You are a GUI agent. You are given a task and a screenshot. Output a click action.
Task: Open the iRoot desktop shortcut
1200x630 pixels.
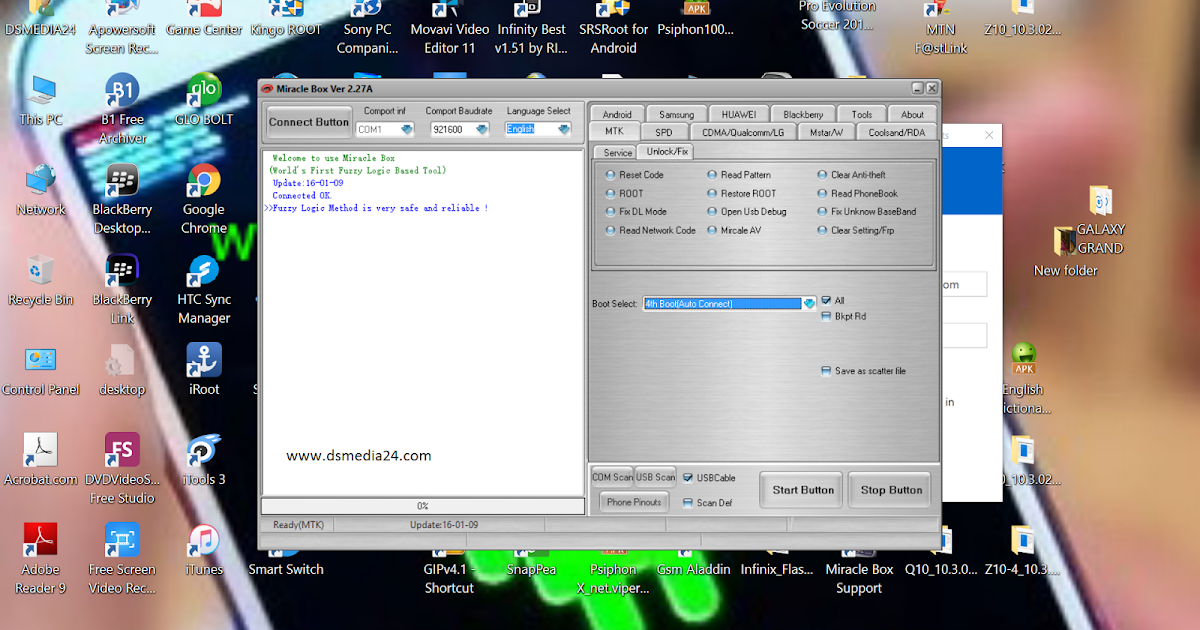click(204, 361)
